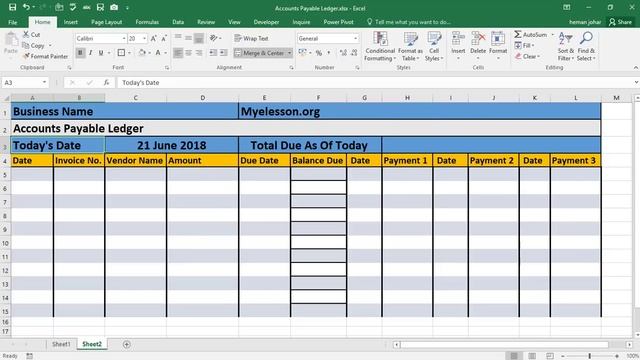The image size is (640, 360).
Task: Open camera tool in Quick Access Toolbar
Action: 114,7
